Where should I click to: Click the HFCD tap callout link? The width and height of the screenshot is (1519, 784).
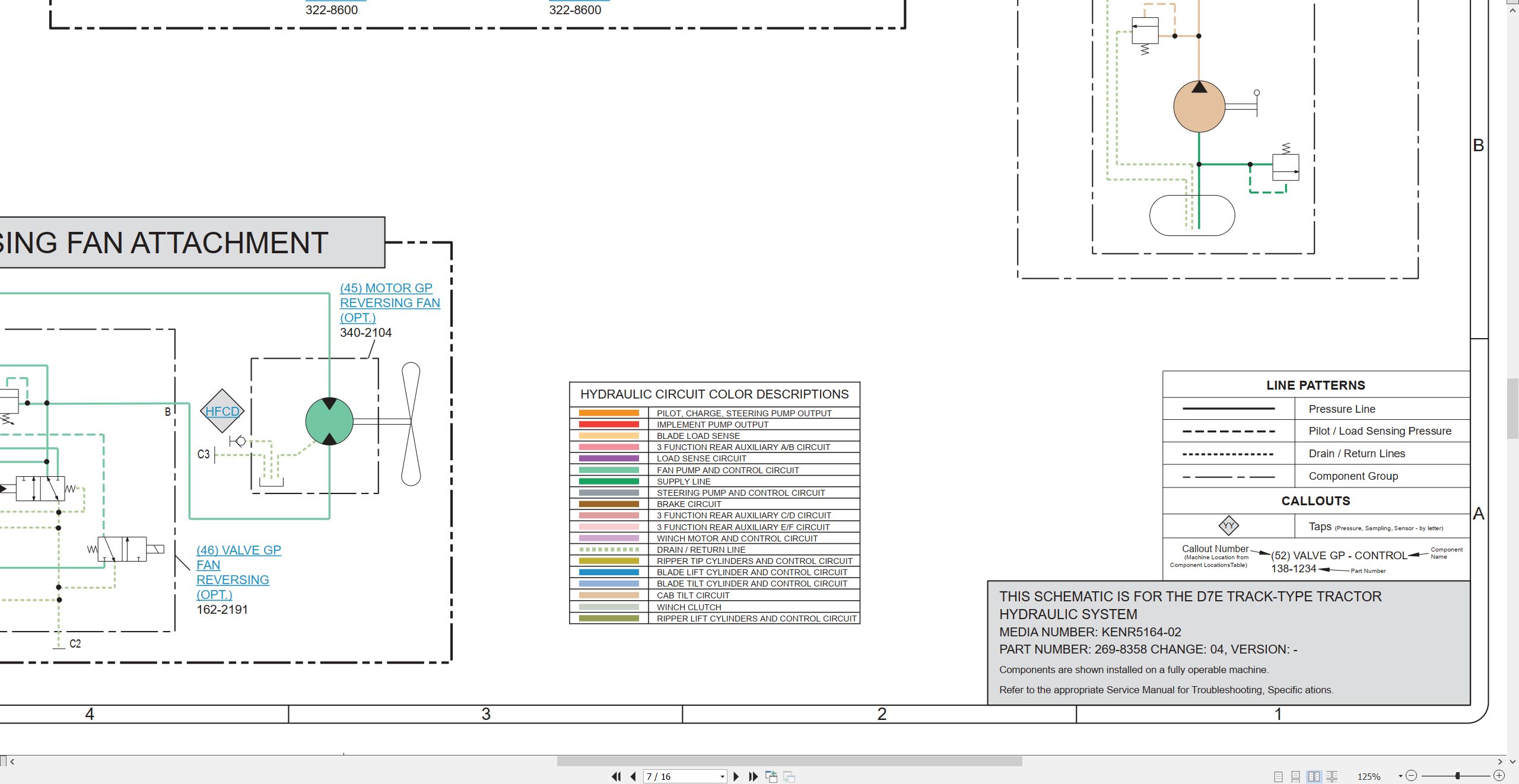(222, 411)
